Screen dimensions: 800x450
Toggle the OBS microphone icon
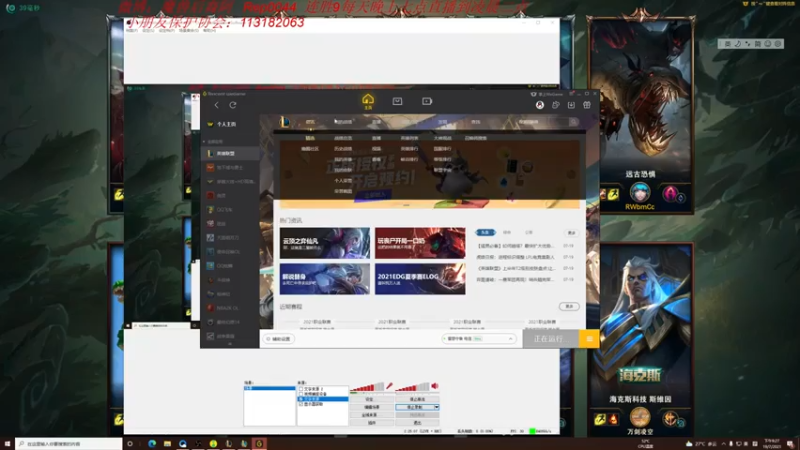point(389,386)
